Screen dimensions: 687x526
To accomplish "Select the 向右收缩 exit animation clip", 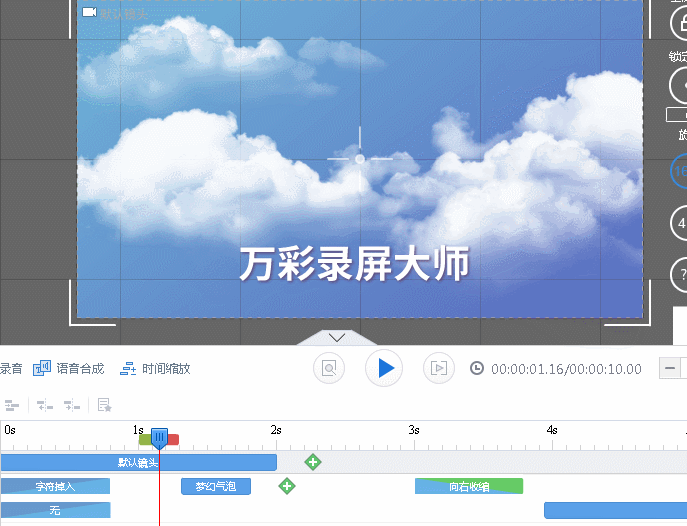I will (x=469, y=486).
